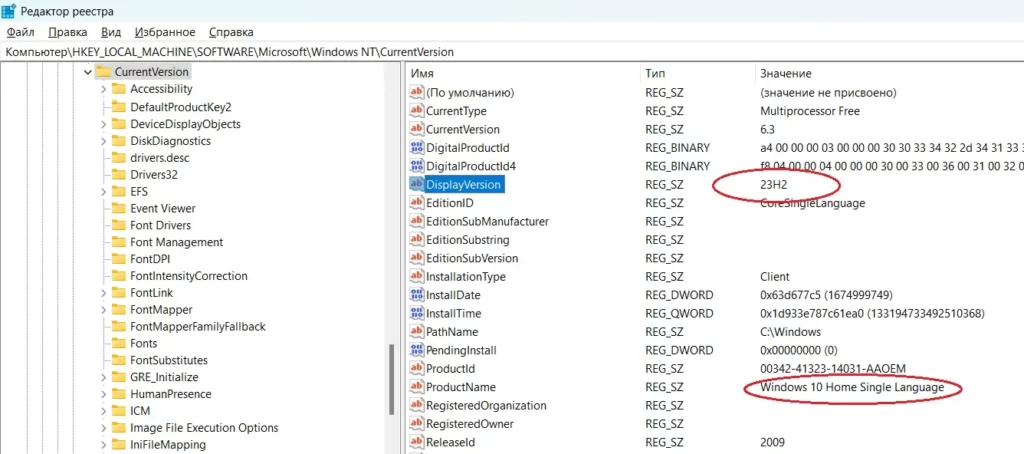Click the Registry Editor app icon in title bar
This screenshot has height=454, width=1024.
tap(9, 10)
